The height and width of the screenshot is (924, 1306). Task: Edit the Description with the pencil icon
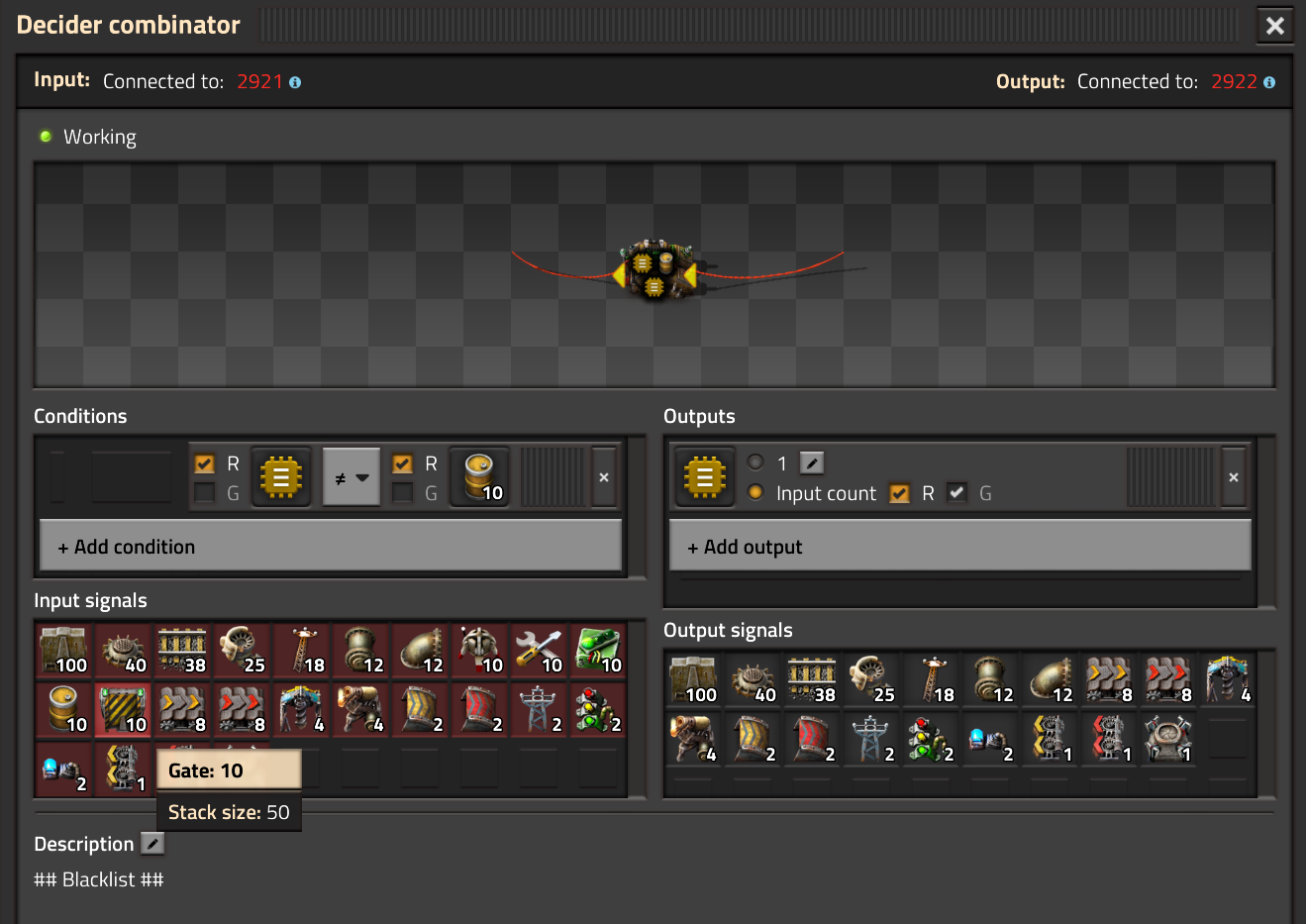(152, 844)
